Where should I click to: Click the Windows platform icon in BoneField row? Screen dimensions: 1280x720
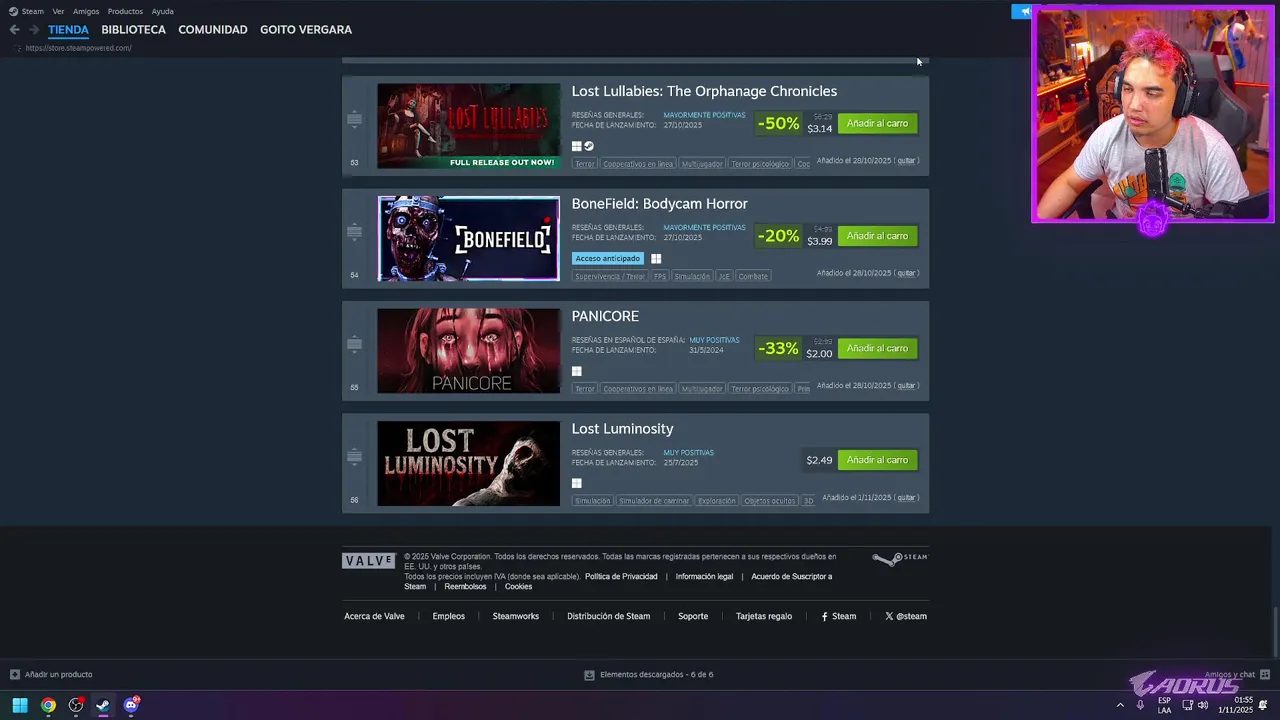pos(656,258)
